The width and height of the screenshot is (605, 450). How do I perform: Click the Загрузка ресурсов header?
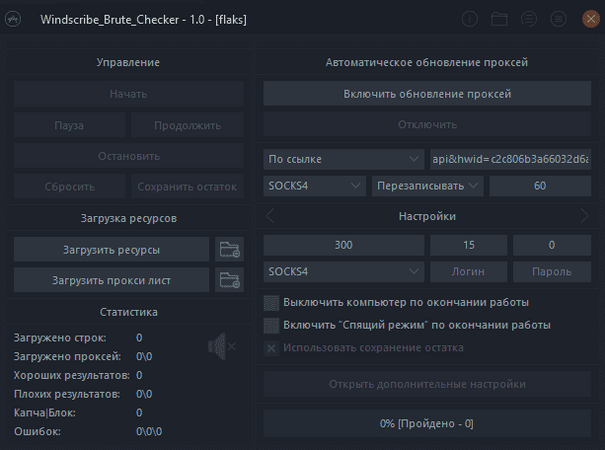pos(128,218)
